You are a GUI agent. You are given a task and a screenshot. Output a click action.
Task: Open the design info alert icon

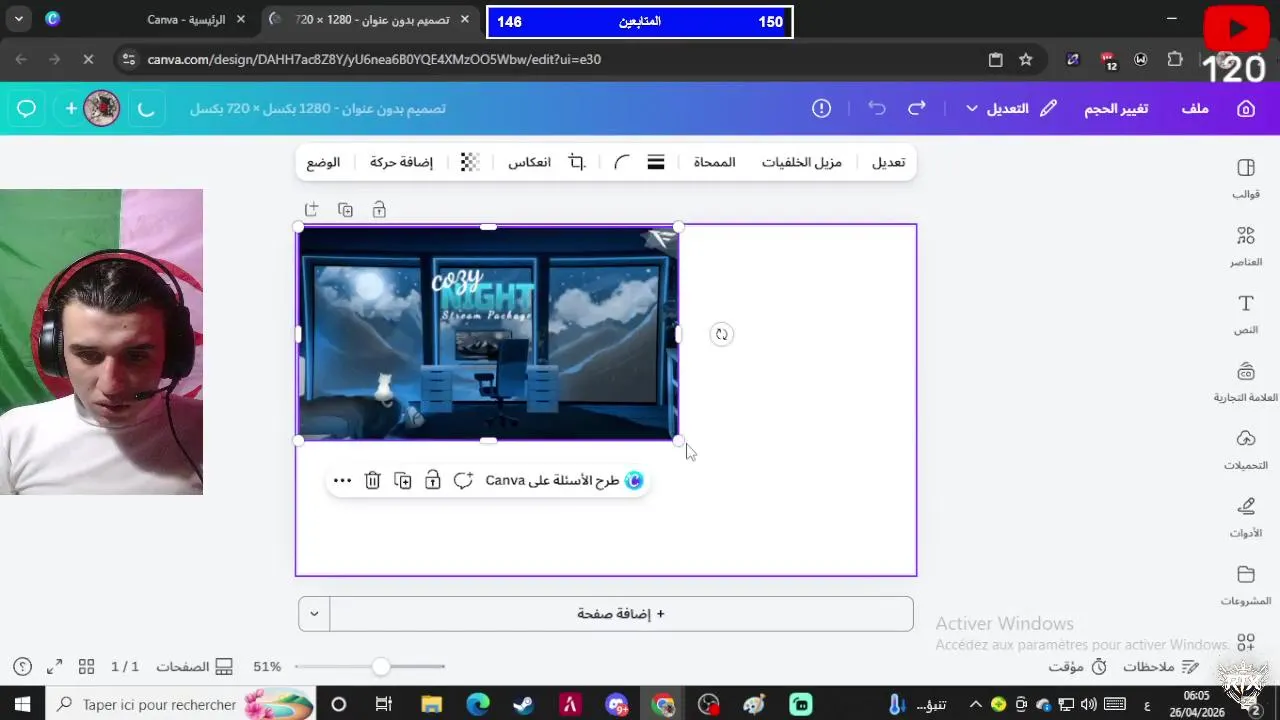pyautogui.click(x=822, y=108)
